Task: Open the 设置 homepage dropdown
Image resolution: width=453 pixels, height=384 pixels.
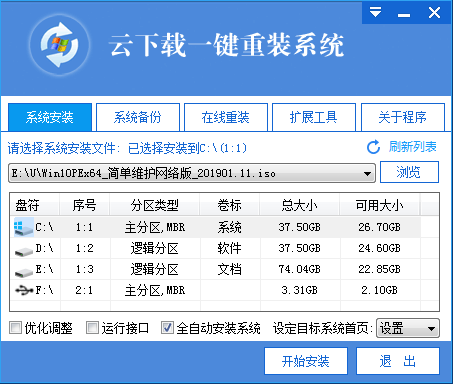Action: tap(408, 329)
